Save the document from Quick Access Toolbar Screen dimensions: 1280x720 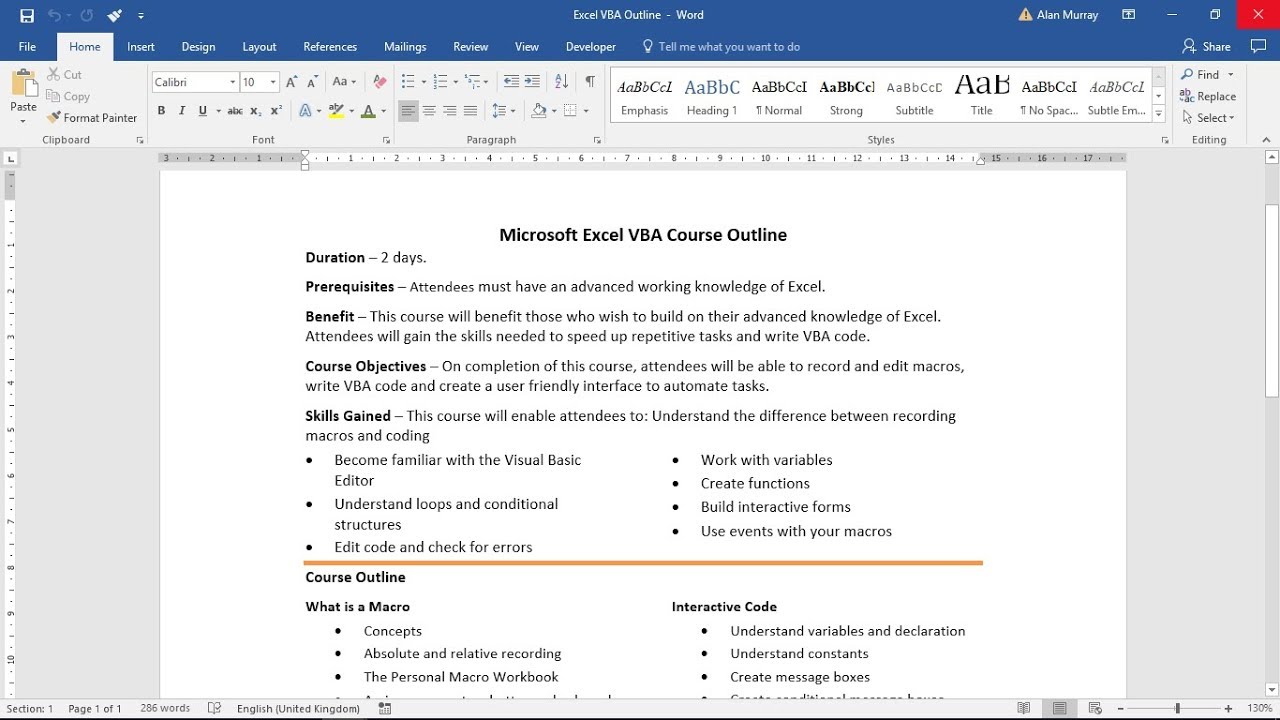click(27, 15)
